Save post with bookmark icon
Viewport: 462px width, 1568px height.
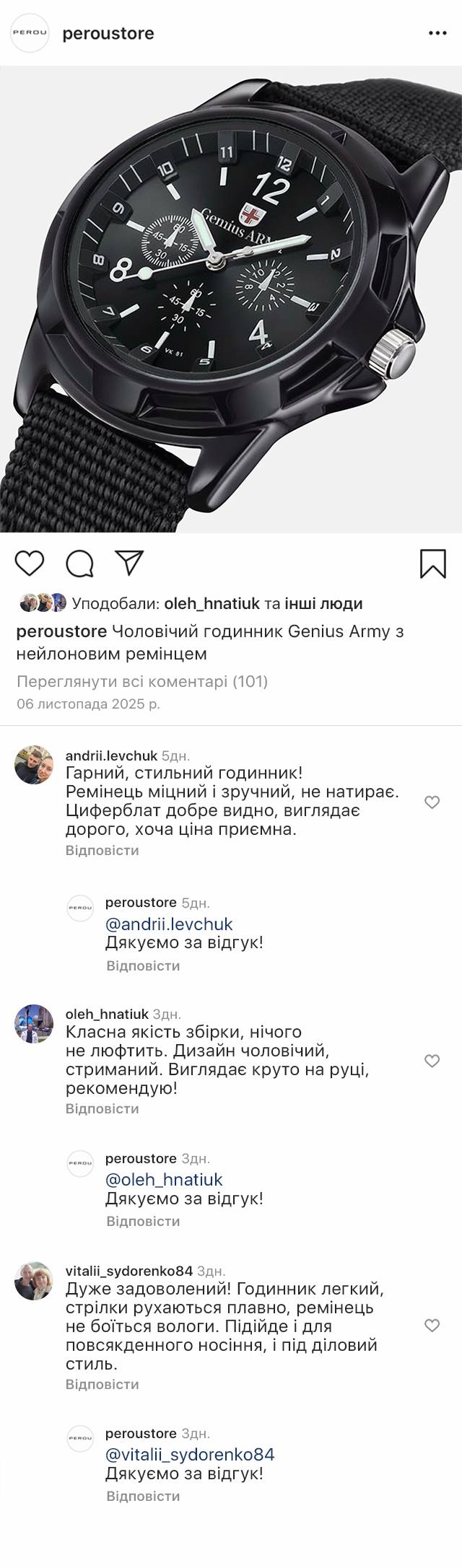(x=433, y=564)
